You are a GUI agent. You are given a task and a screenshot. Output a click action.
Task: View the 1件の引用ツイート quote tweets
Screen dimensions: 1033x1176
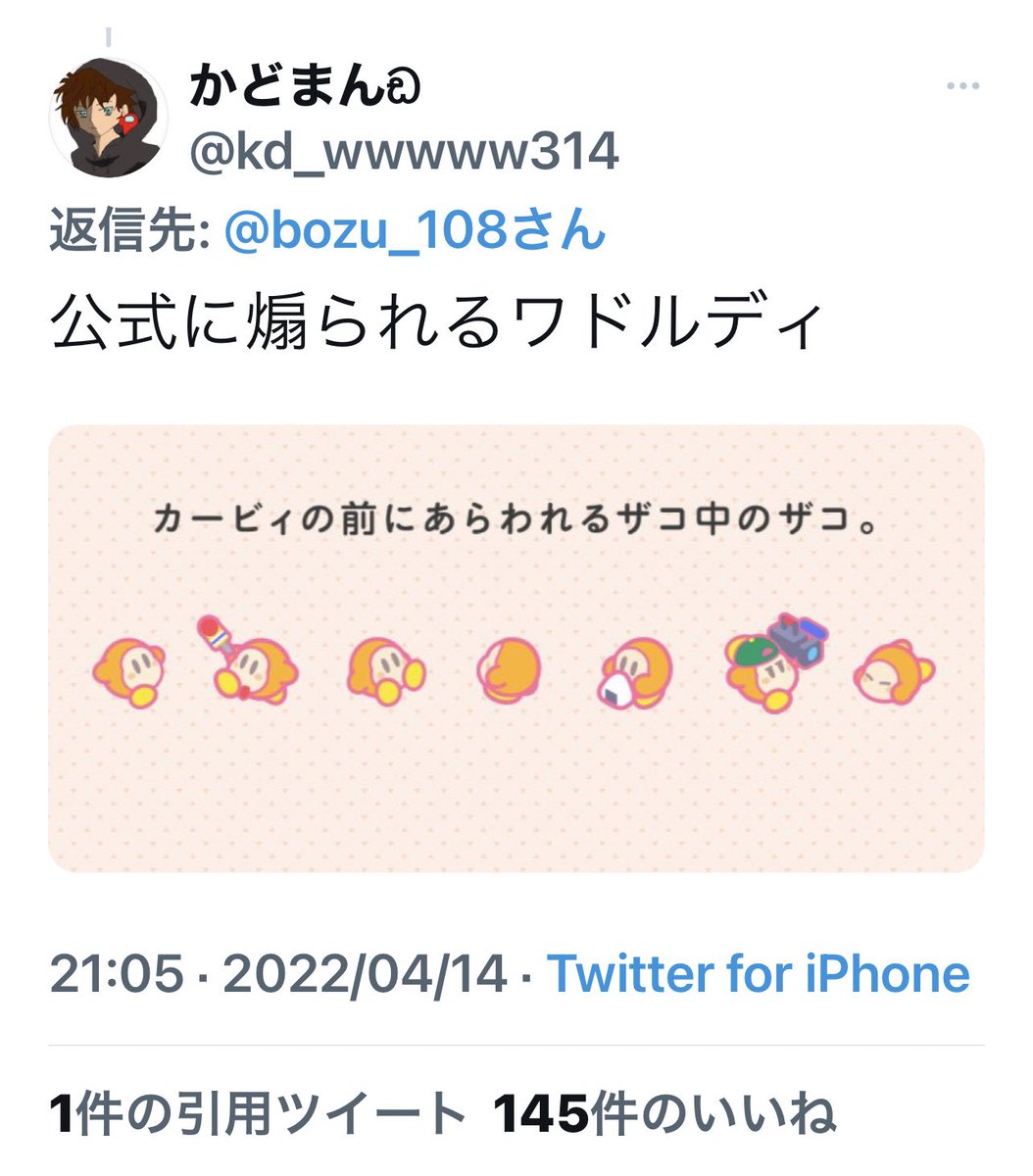[258, 1114]
